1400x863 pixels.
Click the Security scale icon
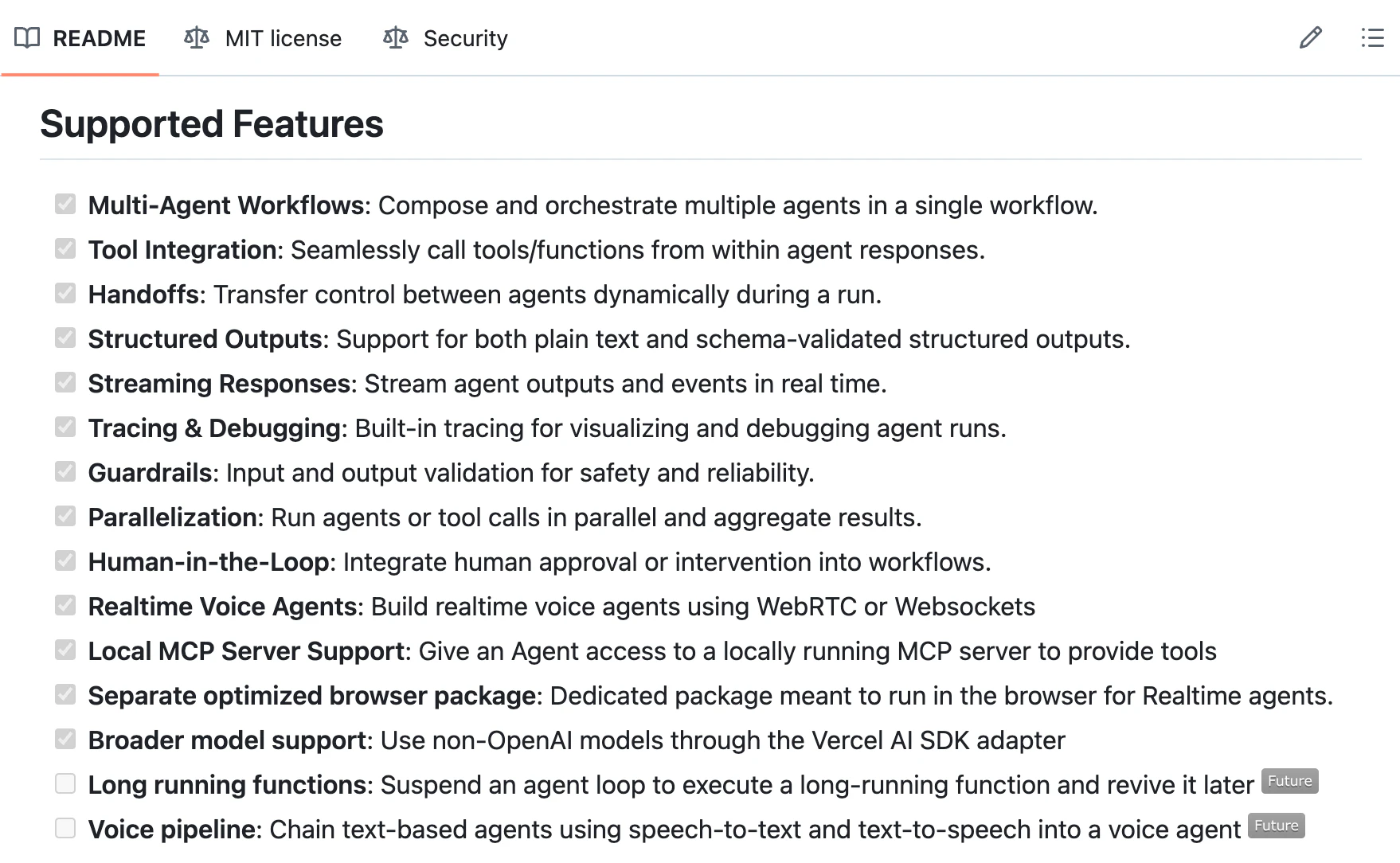click(396, 37)
